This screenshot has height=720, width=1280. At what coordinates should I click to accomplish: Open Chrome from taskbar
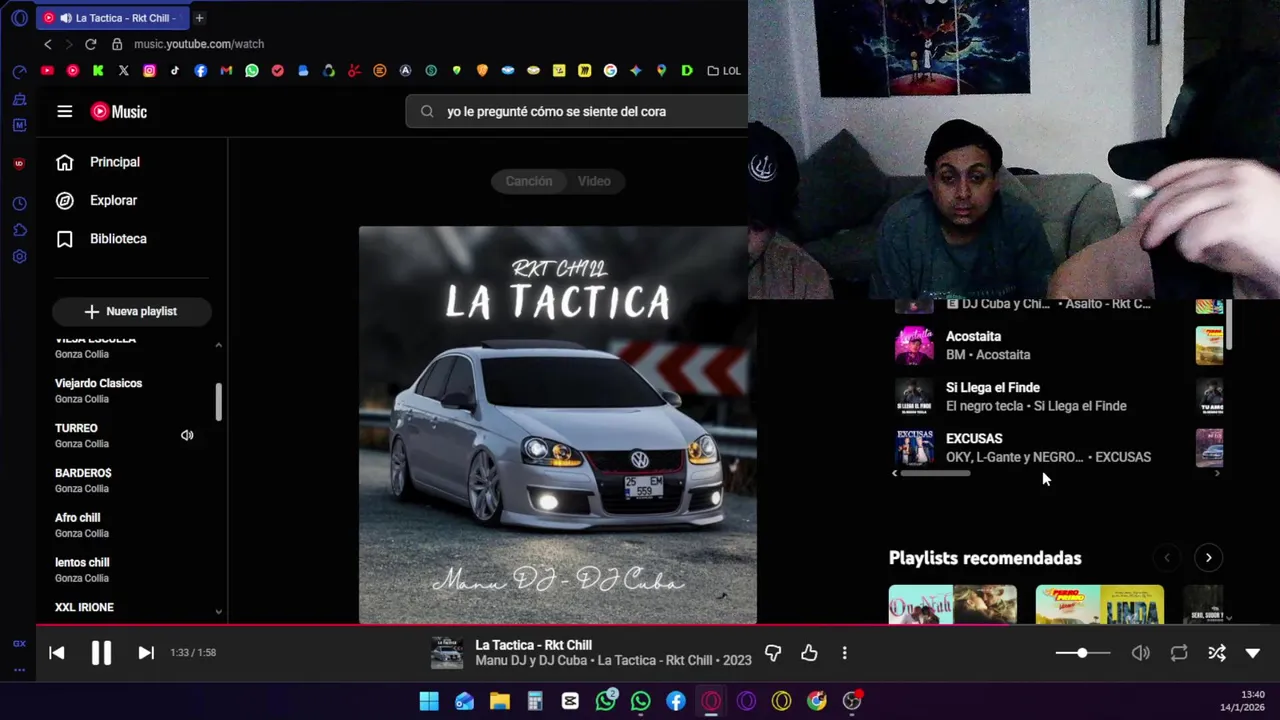(x=817, y=701)
